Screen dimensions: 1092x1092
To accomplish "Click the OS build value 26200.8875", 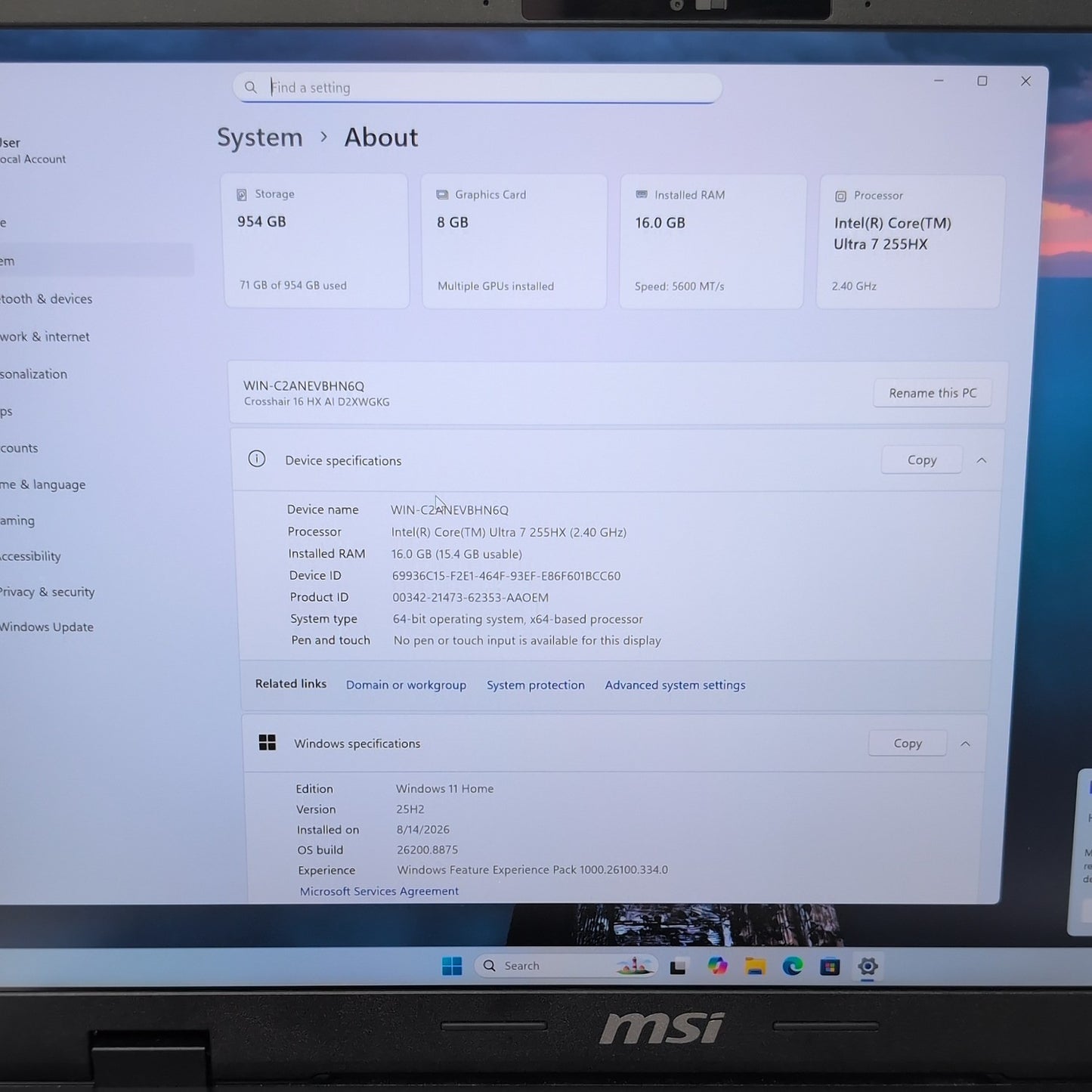I will pyautogui.click(x=427, y=850).
